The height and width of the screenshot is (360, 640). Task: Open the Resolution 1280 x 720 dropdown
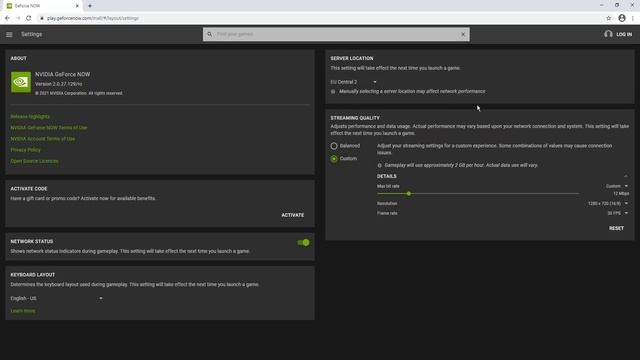[608, 203]
